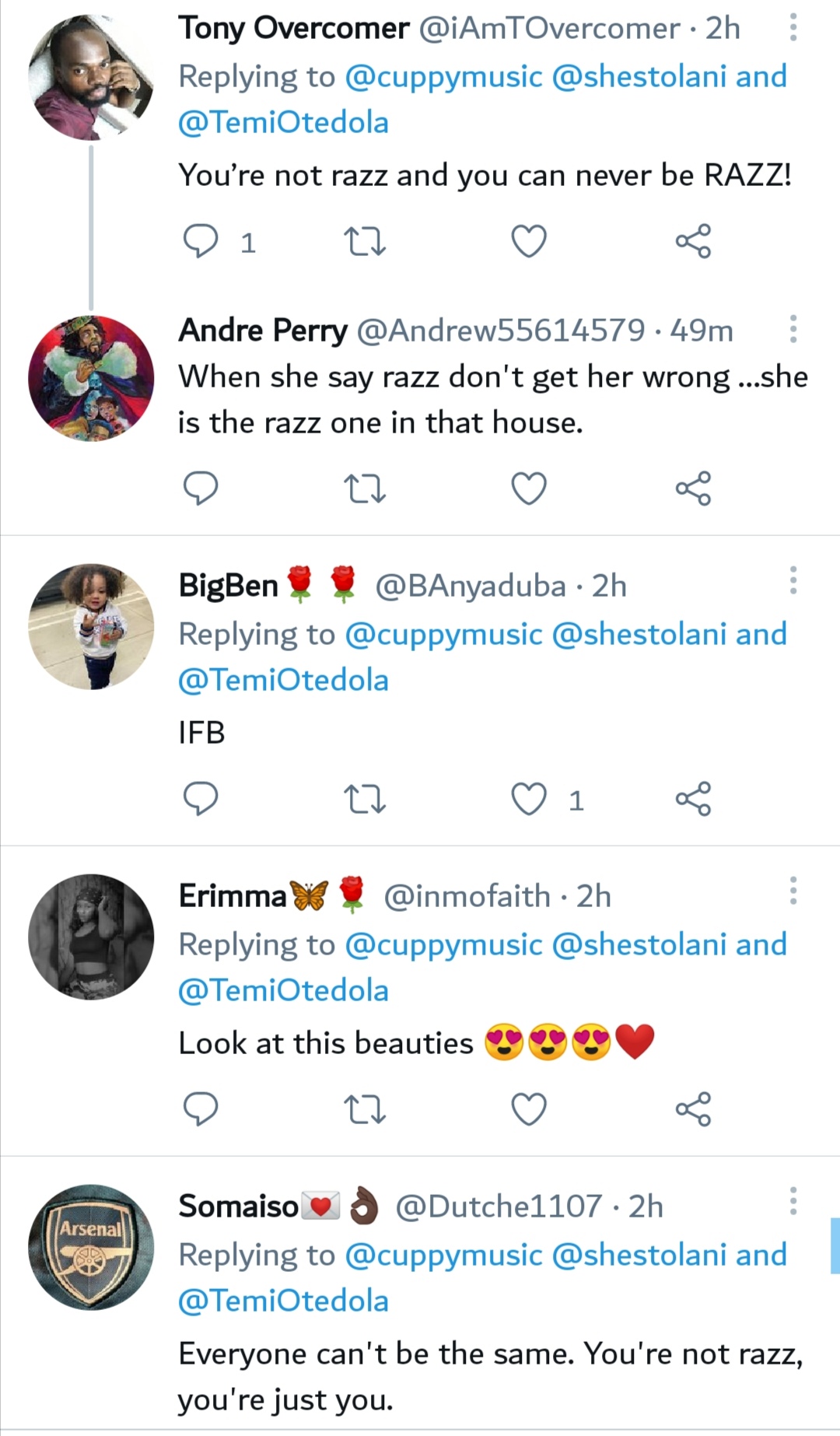840x1436 pixels.
Task: Reply to Andre Perry's tweet
Action: click(x=201, y=489)
